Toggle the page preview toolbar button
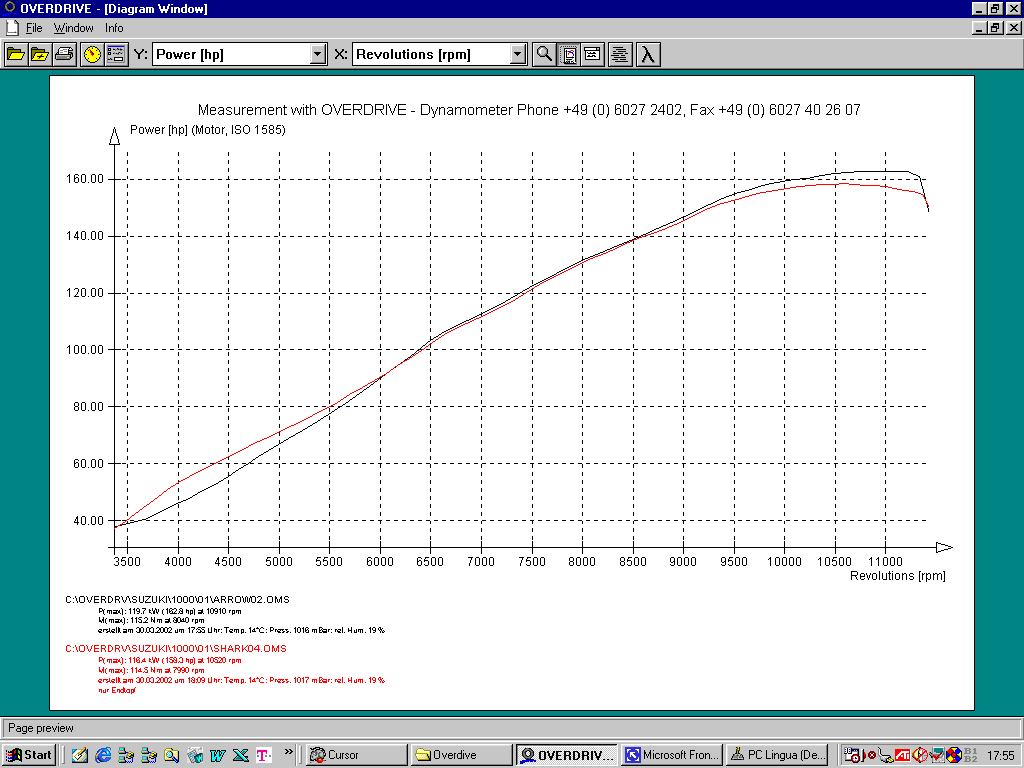The width and height of the screenshot is (1024, 768). pos(569,54)
